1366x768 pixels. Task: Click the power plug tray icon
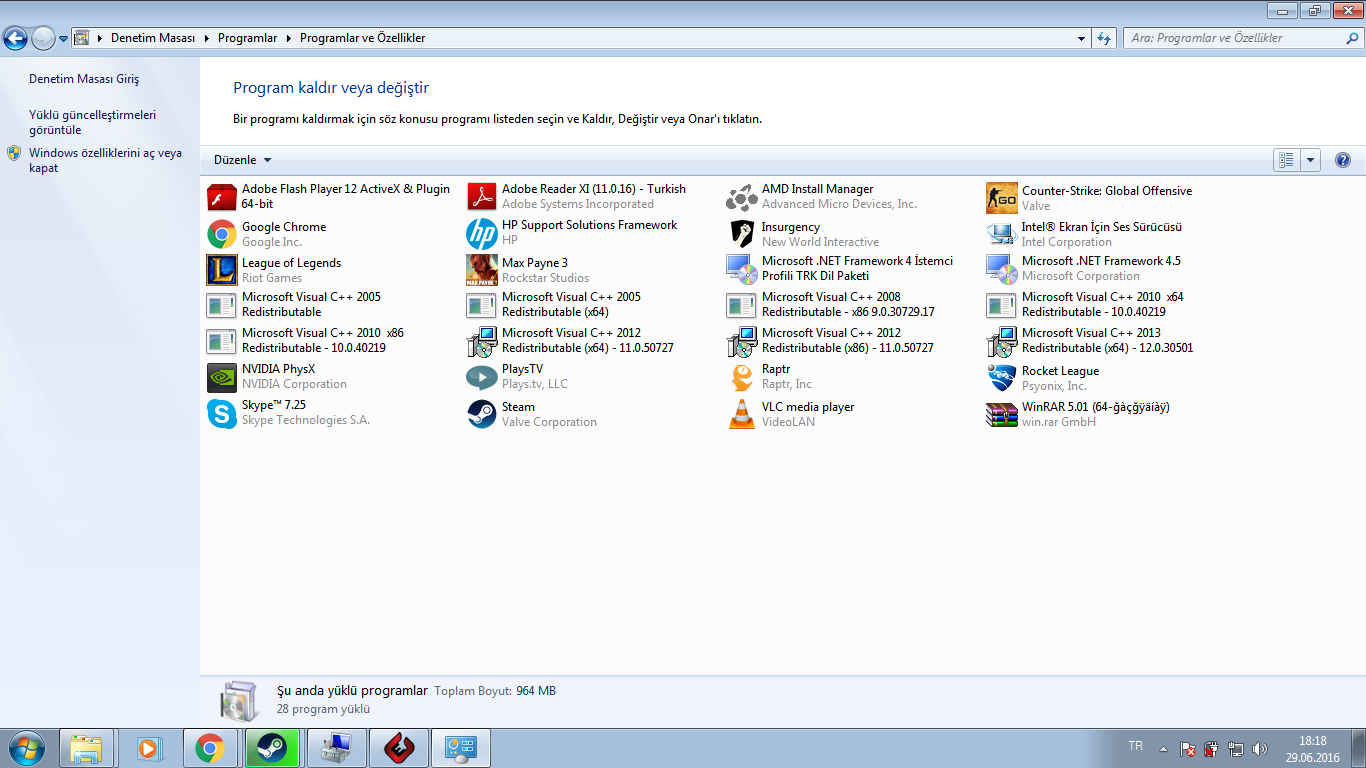[x=1212, y=748]
